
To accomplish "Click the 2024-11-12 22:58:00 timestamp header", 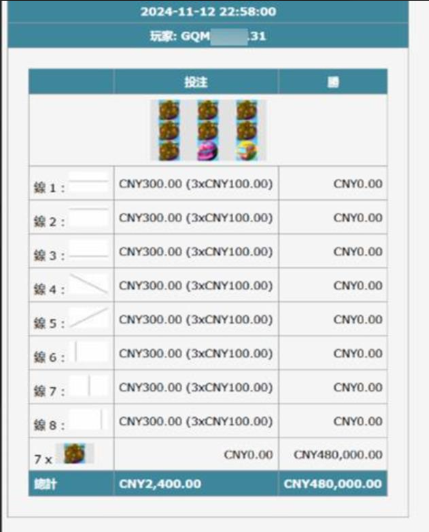I will (x=208, y=12).
